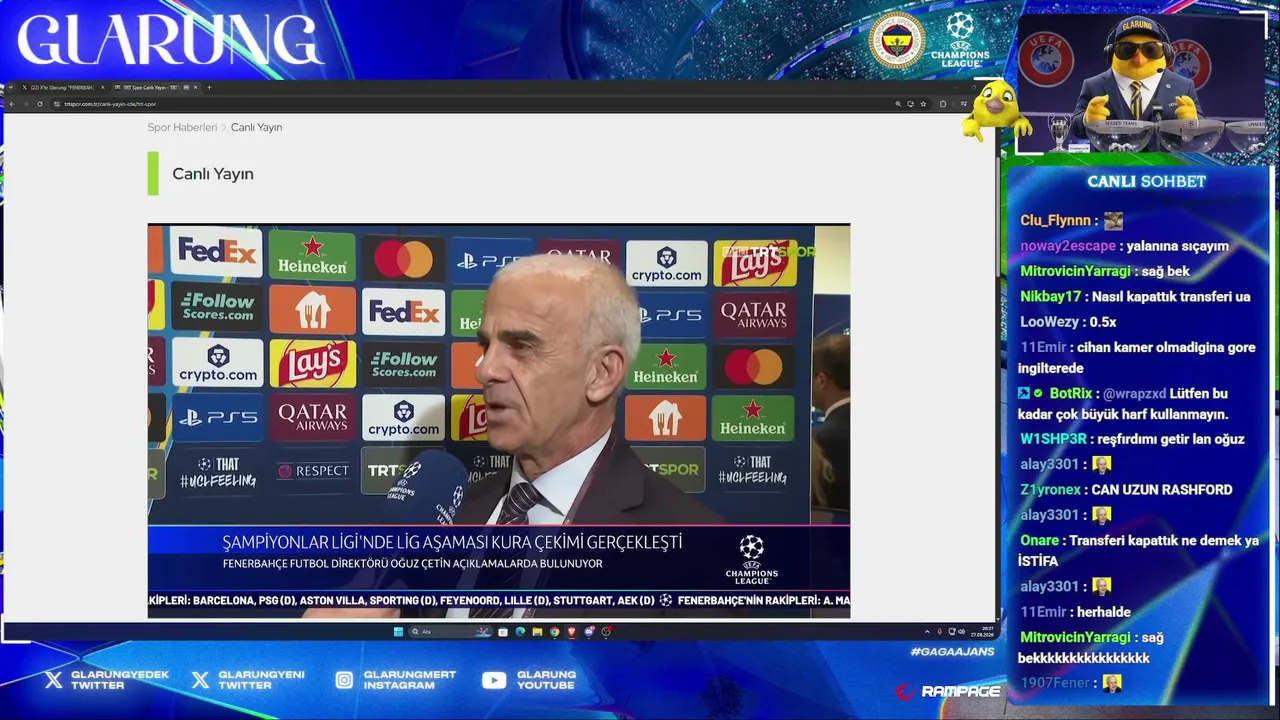The image size is (1280, 720).
Task: Click the Fenerbahçe club crest
Action: pyautogui.click(x=896, y=40)
